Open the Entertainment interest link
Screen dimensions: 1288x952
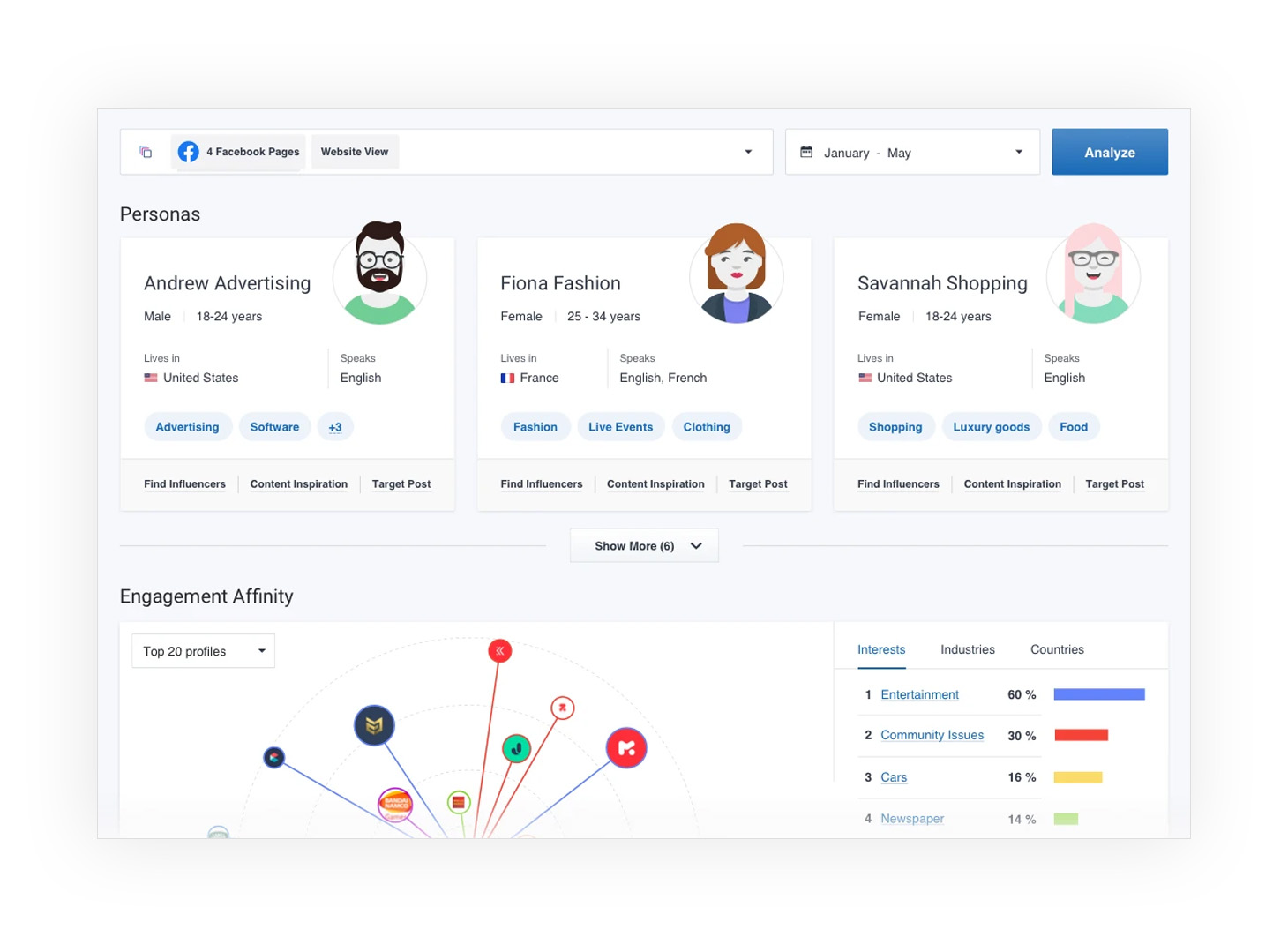[919, 695]
